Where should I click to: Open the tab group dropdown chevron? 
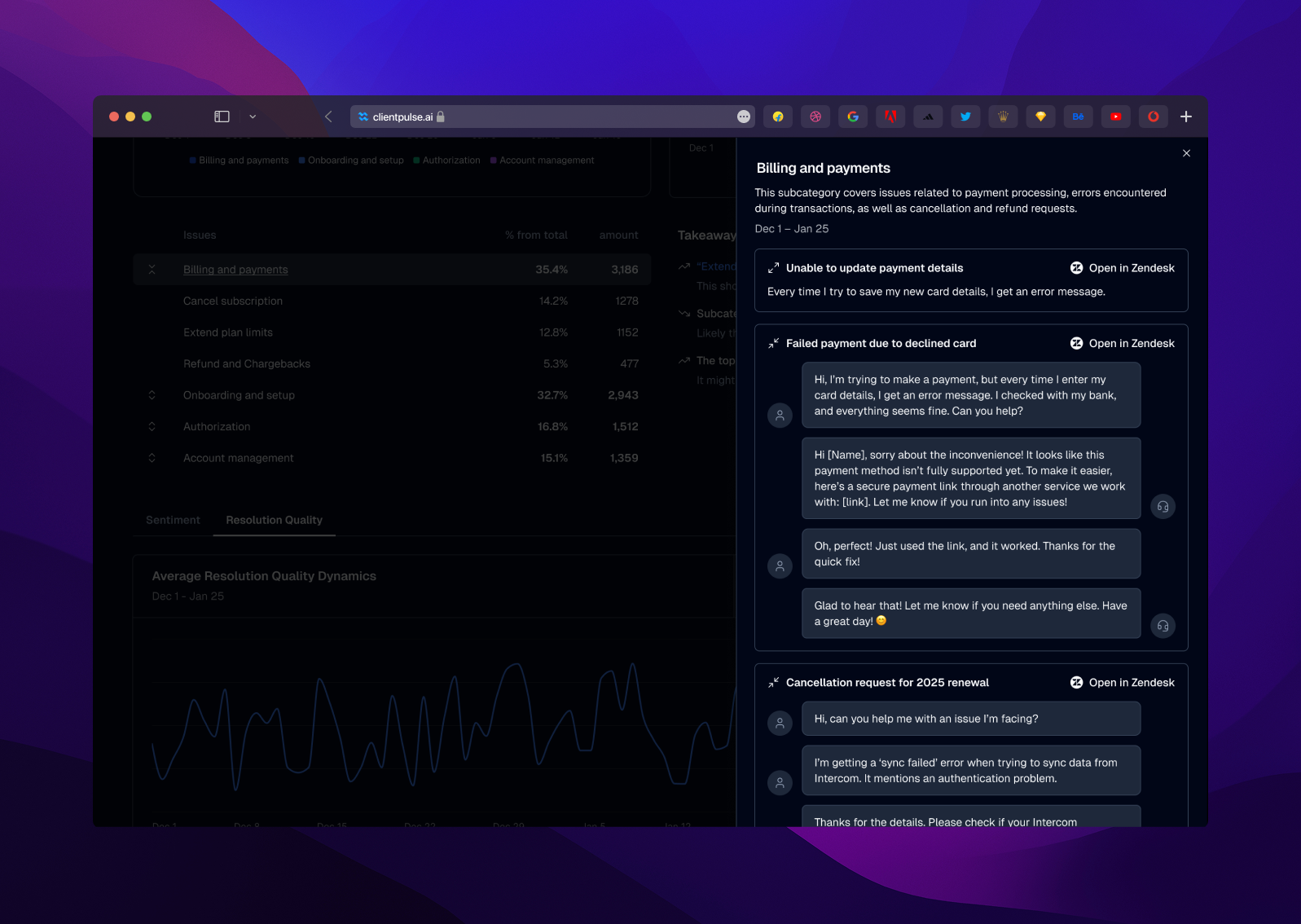point(253,117)
